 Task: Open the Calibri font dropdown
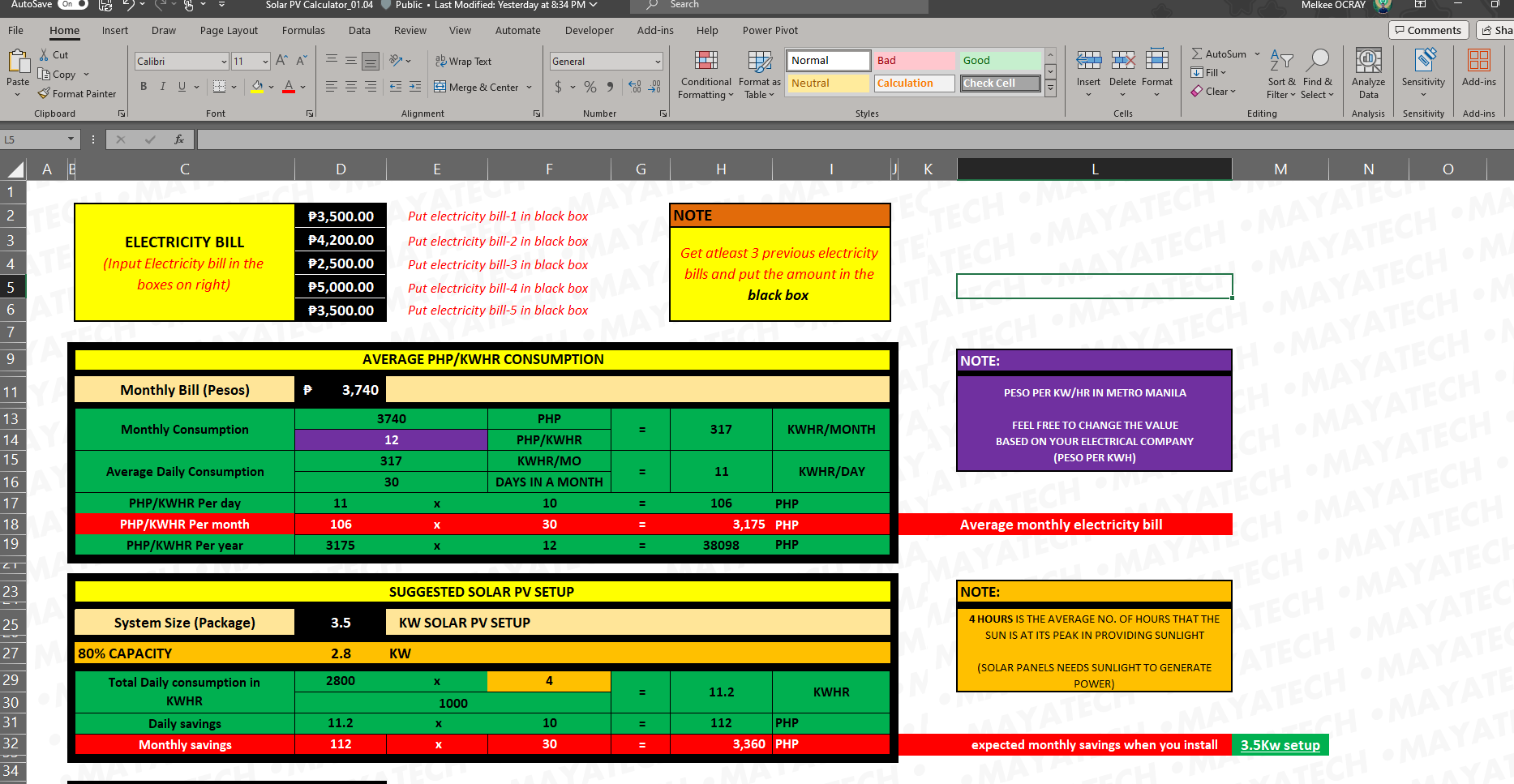pyautogui.click(x=225, y=61)
